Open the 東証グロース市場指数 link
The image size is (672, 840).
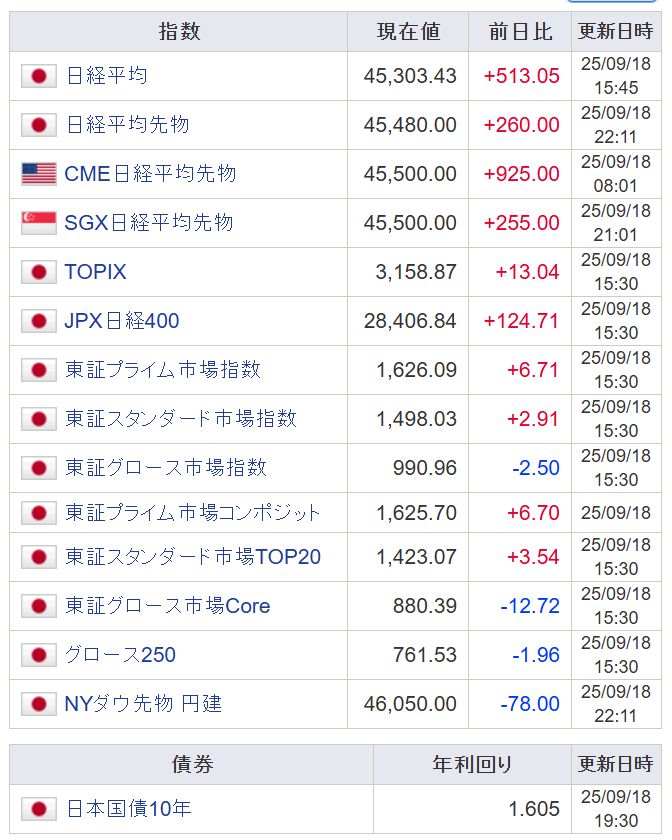pyautogui.click(x=166, y=468)
